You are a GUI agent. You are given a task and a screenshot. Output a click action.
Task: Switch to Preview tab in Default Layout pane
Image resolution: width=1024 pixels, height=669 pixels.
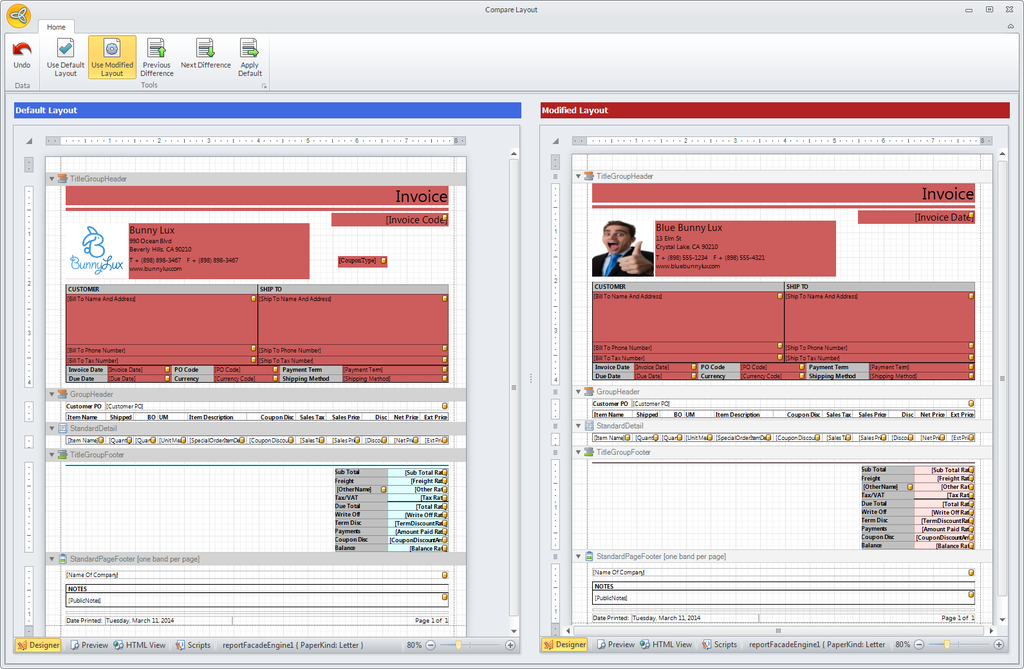click(x=89, y=645)
